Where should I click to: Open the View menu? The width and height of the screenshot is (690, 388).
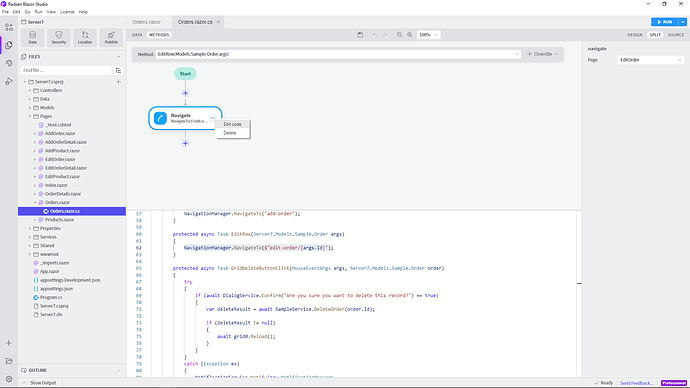point(51,12)
